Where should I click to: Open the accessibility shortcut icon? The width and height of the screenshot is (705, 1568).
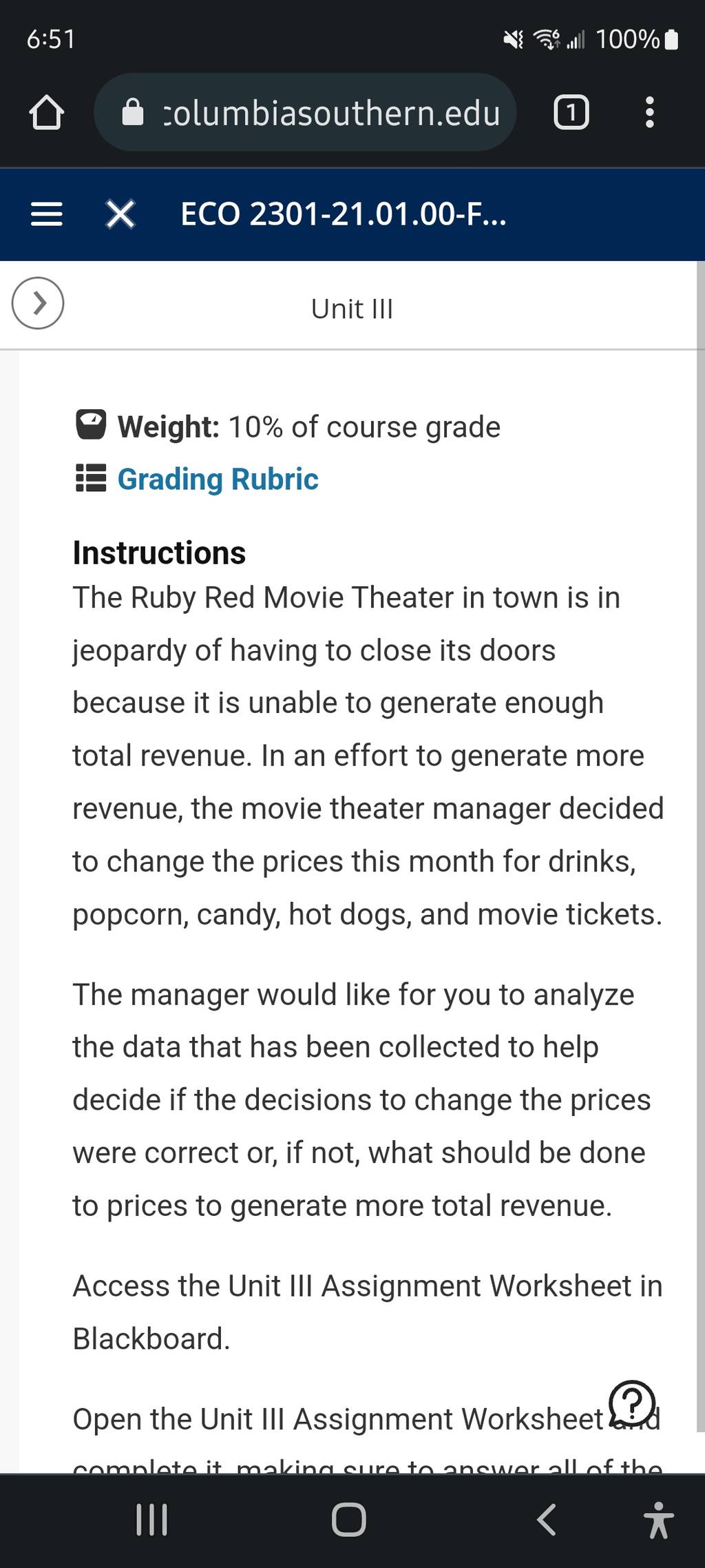point(658,1520)
